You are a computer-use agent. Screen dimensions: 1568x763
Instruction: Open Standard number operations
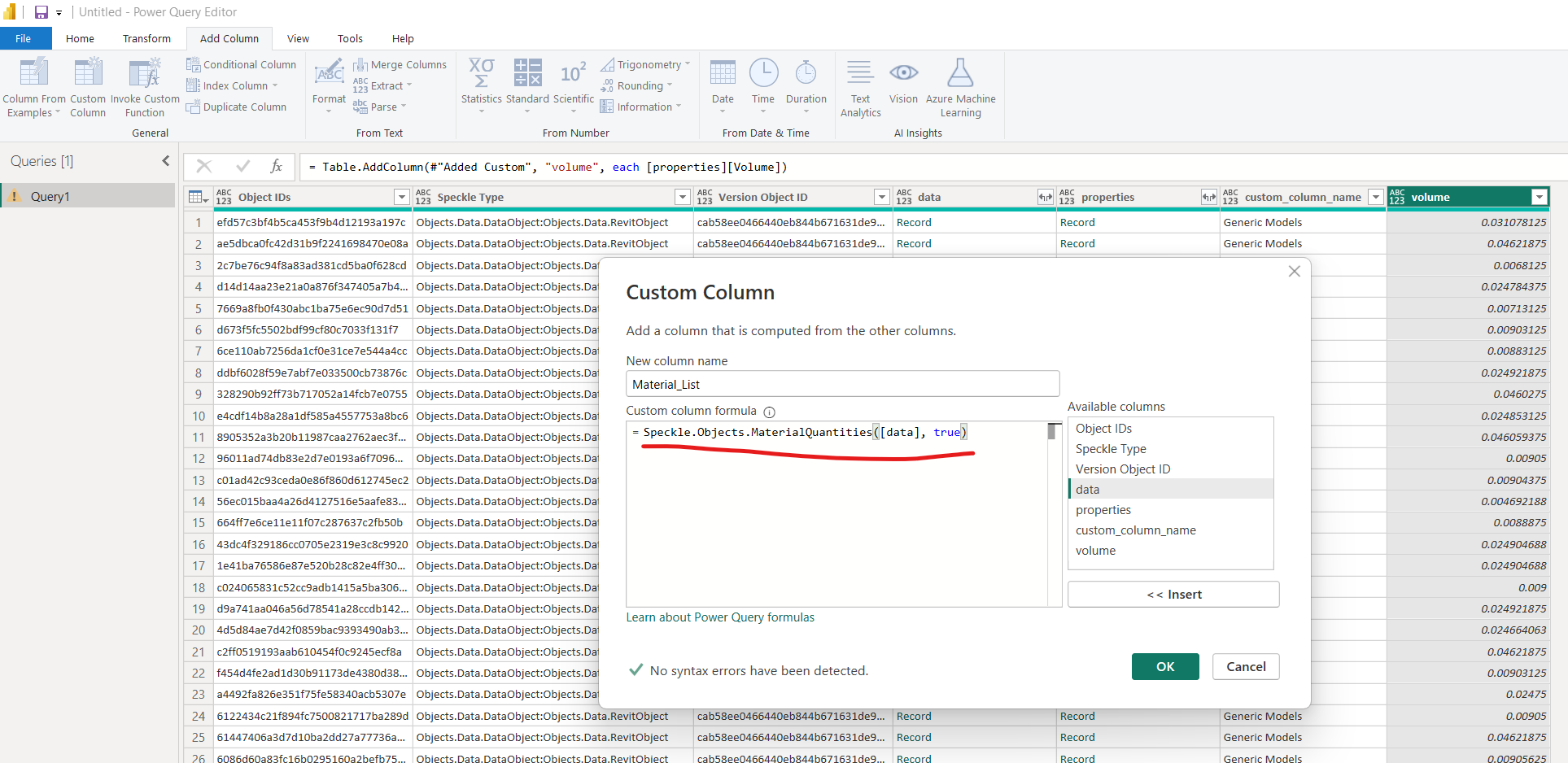527,85
